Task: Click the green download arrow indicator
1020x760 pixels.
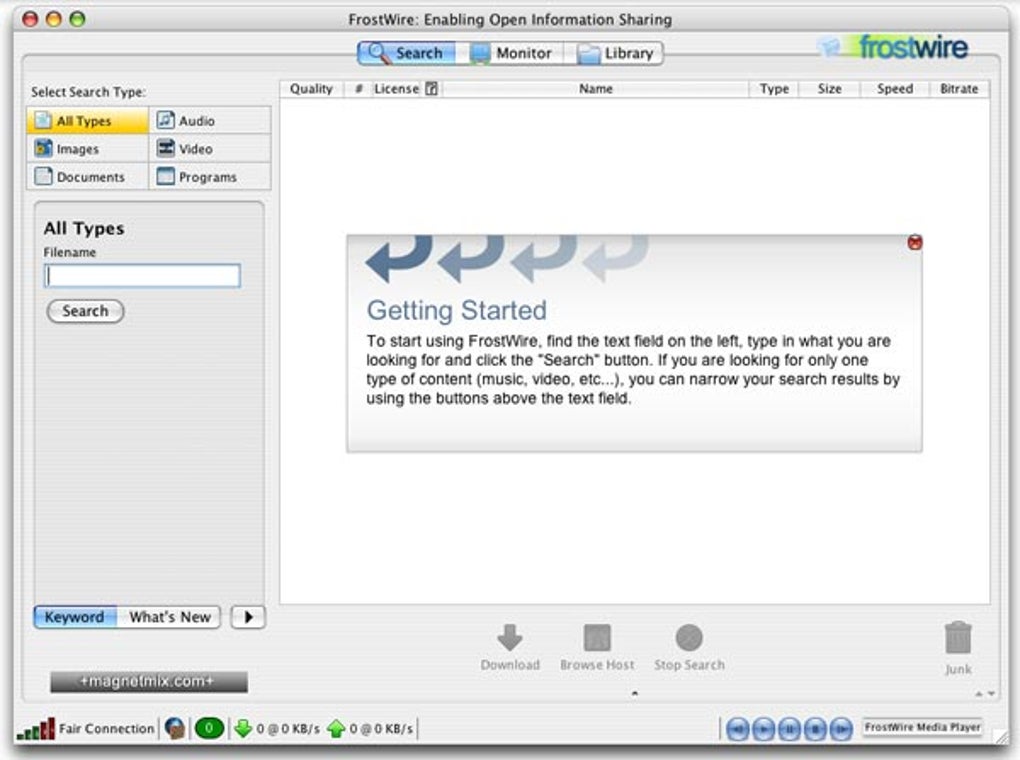Action: [243, 729]
